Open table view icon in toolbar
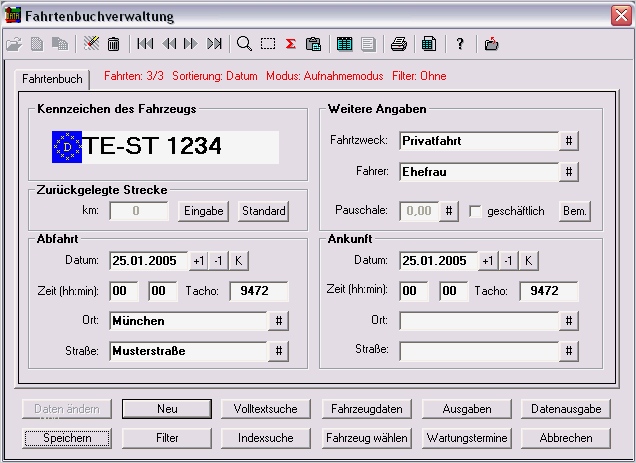Viewport: 636px width, 463px height. tap(344, 44)
